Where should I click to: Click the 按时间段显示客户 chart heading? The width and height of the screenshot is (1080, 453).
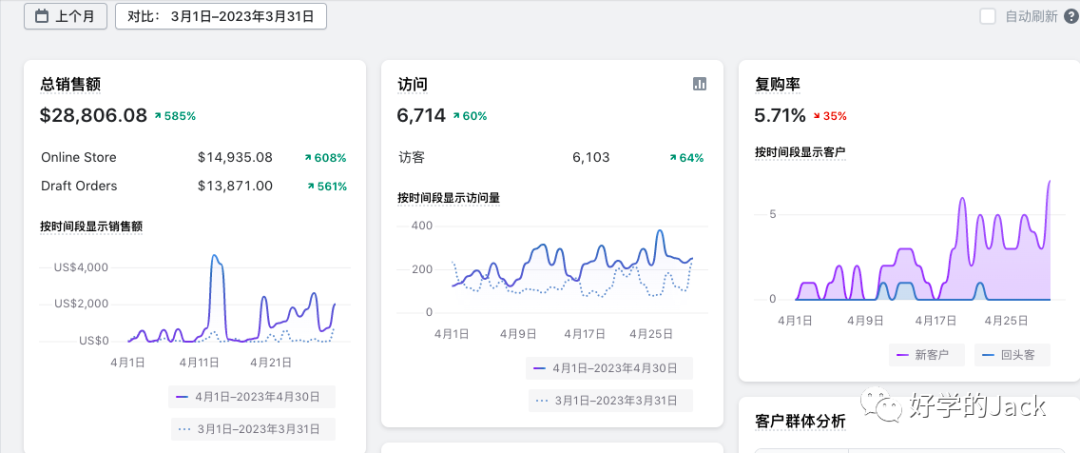point(800,153)
